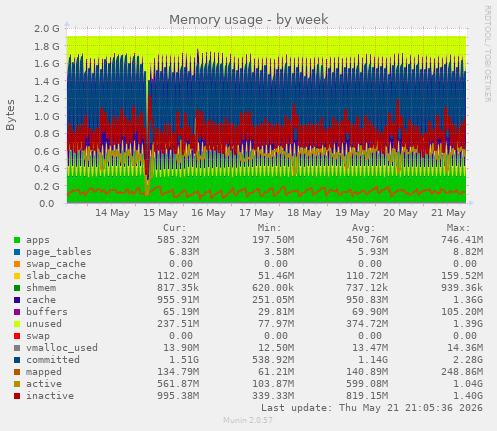Image resolution: width=497 pixels, height=431 pixels.
Task: Click the 'Cur:' column header
Action: pyautogui.click(x=175, y=228)
